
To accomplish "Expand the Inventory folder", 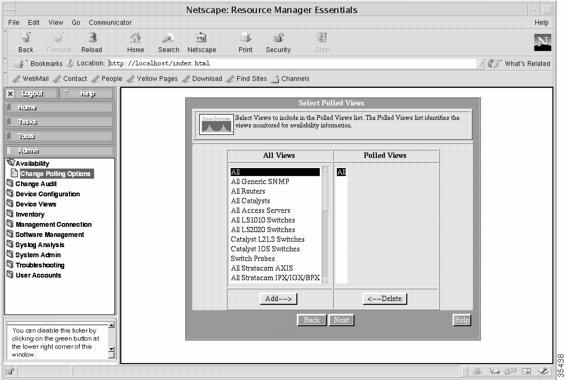I will (26, 214).
